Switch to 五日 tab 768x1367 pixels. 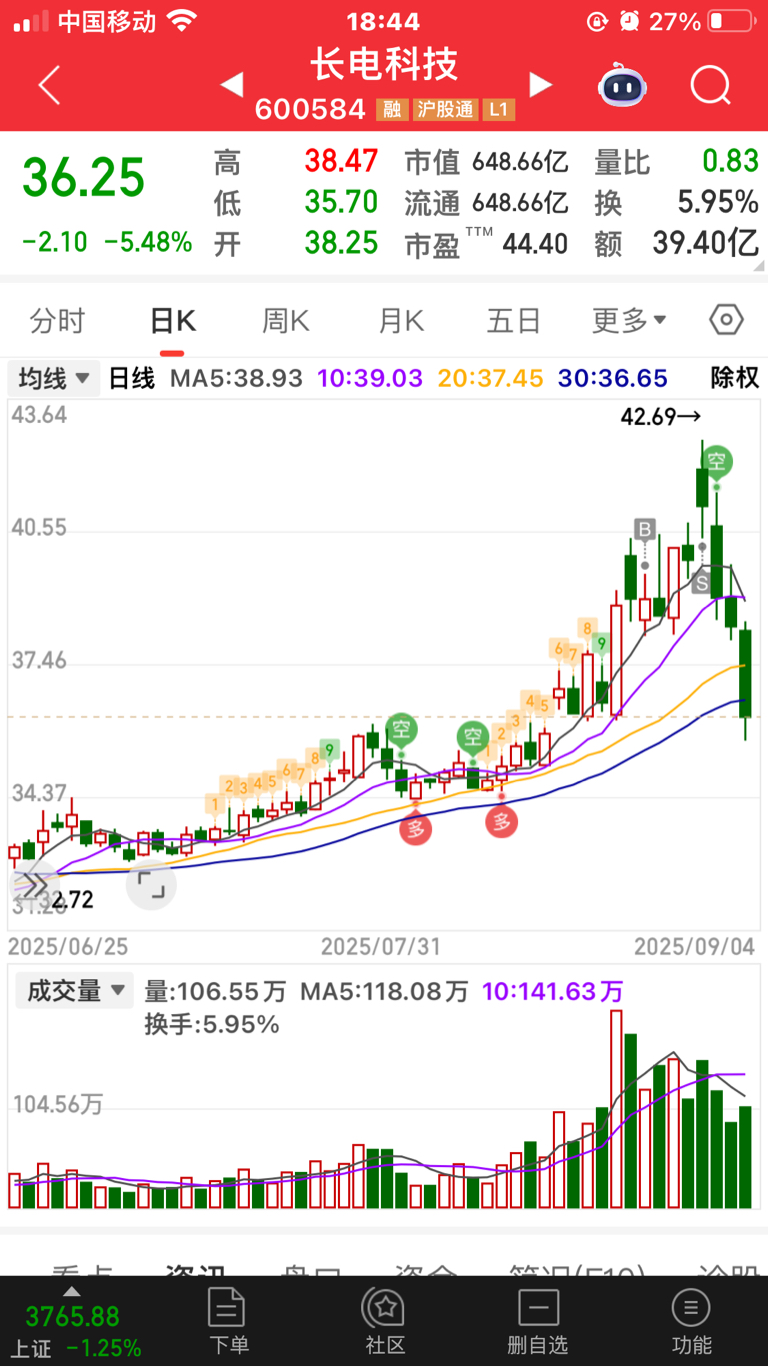click(x=514, y=321)
